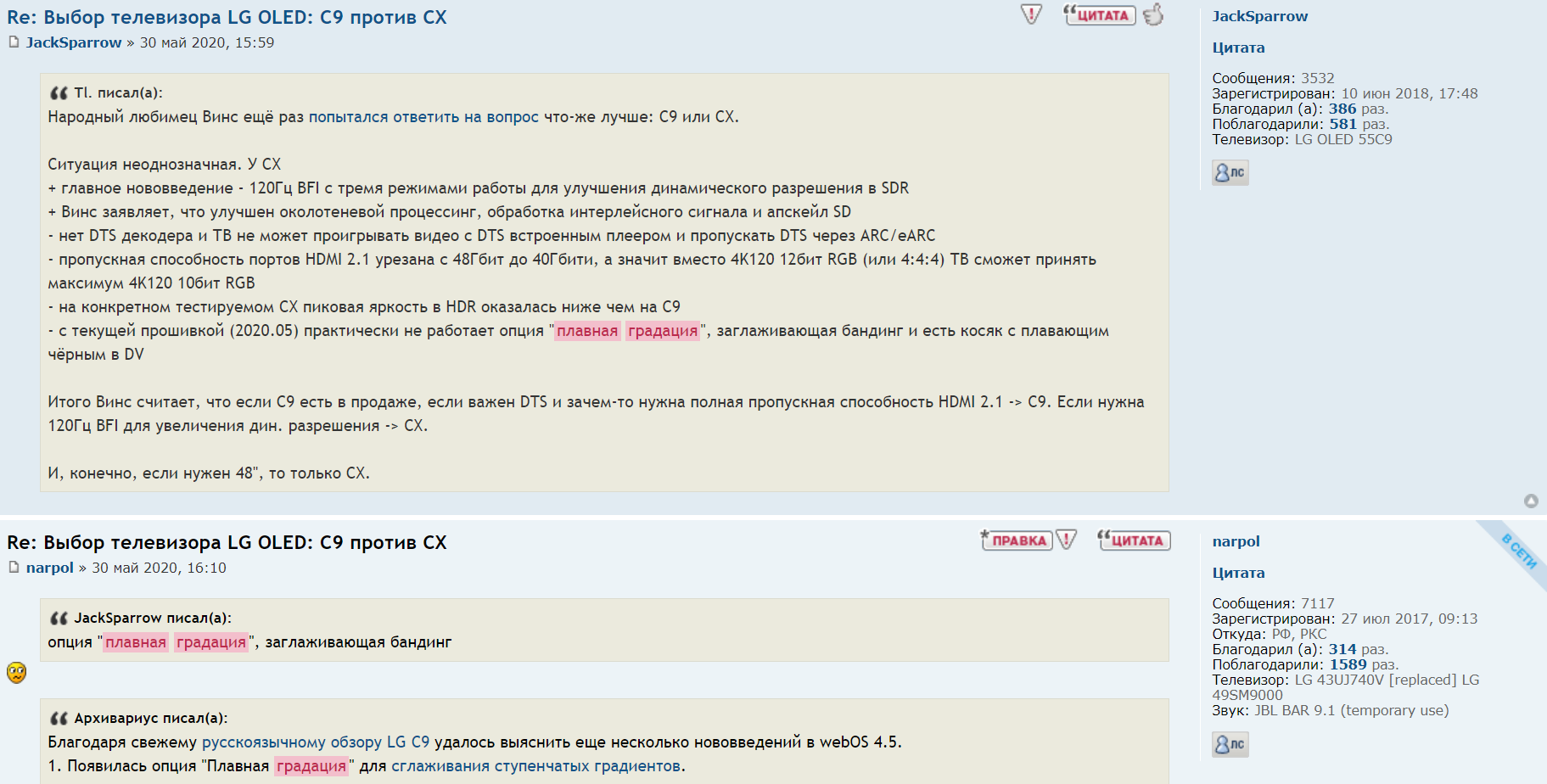Open 'русскоязычному обзору LG C9' link

click(316, 742)
